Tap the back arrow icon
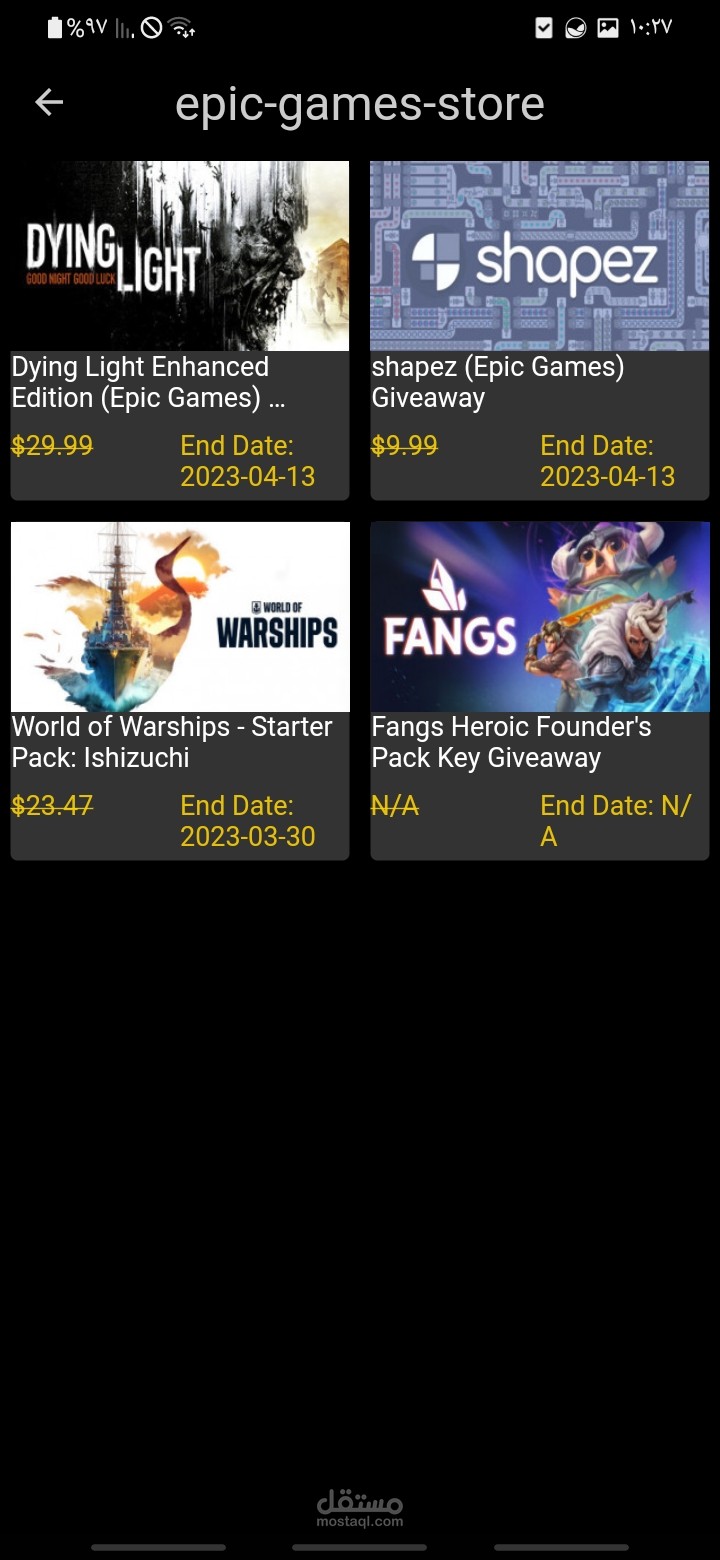Image resolution: width=720 pixels, height=1560 pixels. [x=49, y=102]
